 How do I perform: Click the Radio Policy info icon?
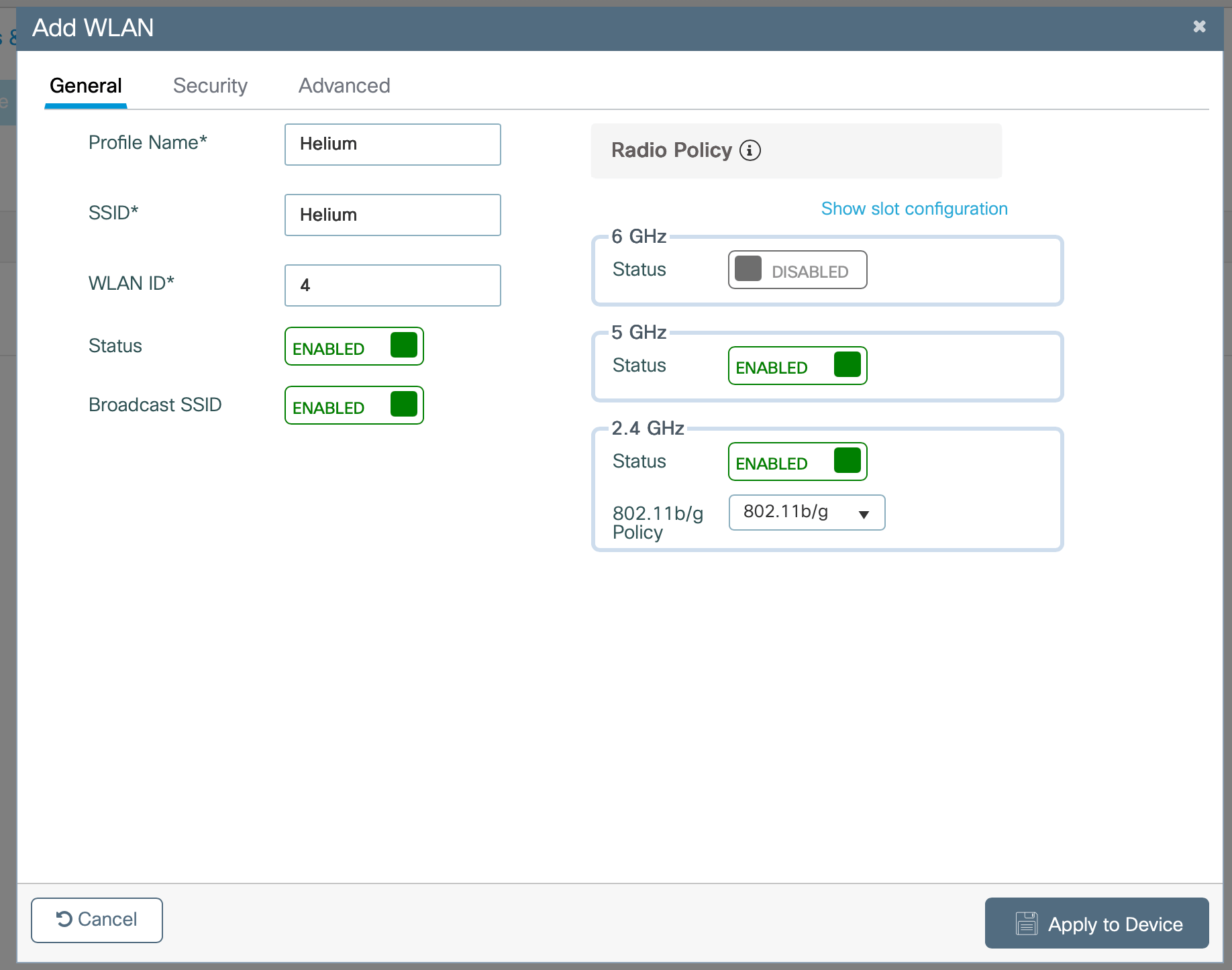750,150
